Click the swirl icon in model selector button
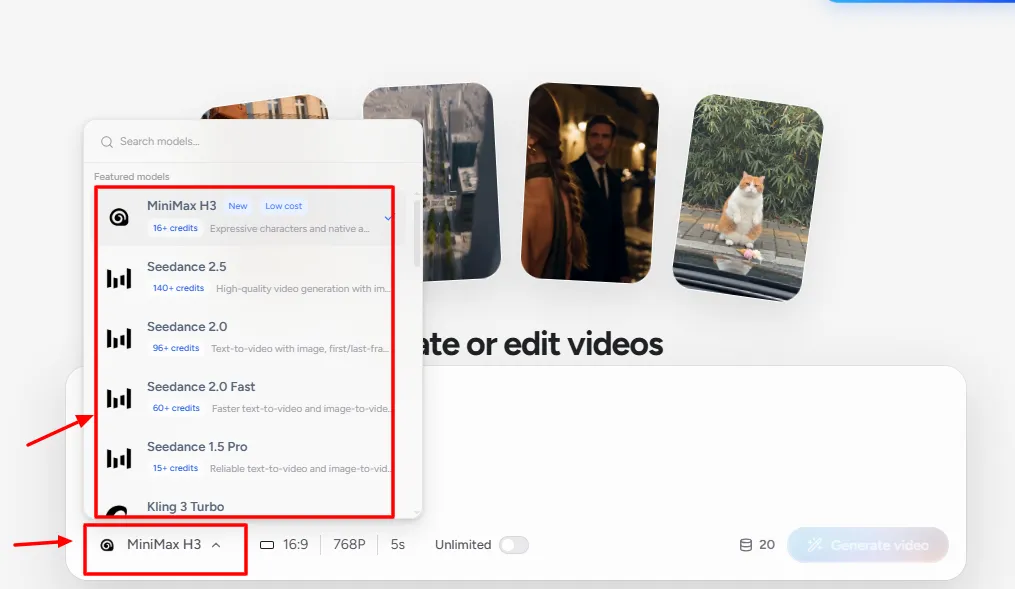The height and width of the screenshot is (589, 1015). tap(107, 545)
